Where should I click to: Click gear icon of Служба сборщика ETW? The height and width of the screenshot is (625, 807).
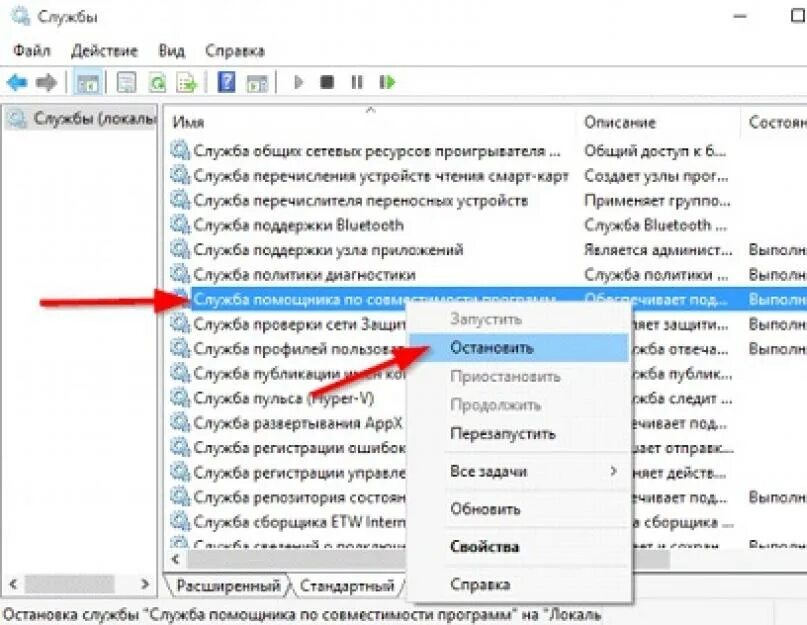coord(180,521)
